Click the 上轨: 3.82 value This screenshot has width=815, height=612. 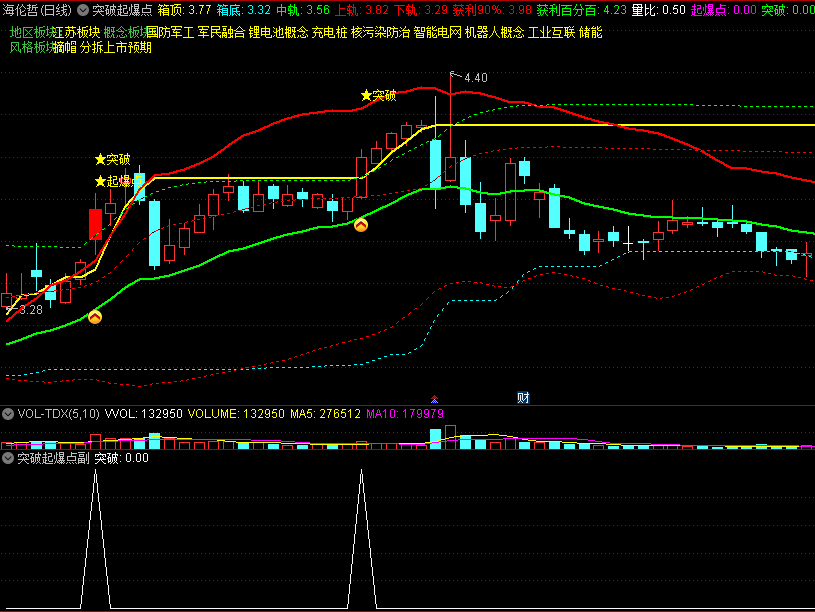(x=361, y=10)
